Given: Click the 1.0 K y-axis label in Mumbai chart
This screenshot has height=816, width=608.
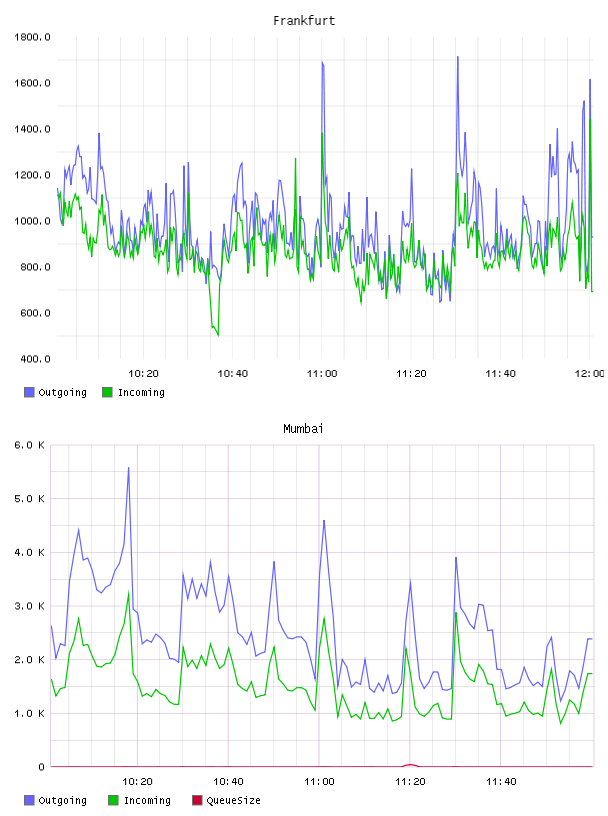Looking at the screenshot, I should 29,713.
